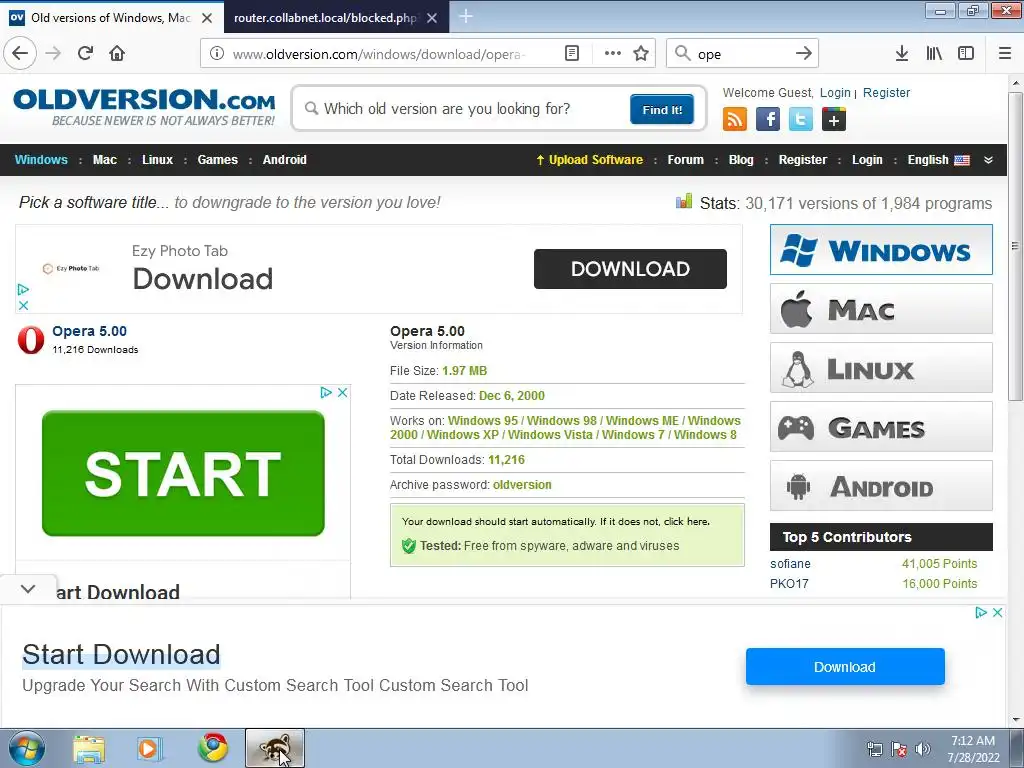Toggle reader view icon in the address bar

(571, 54)
